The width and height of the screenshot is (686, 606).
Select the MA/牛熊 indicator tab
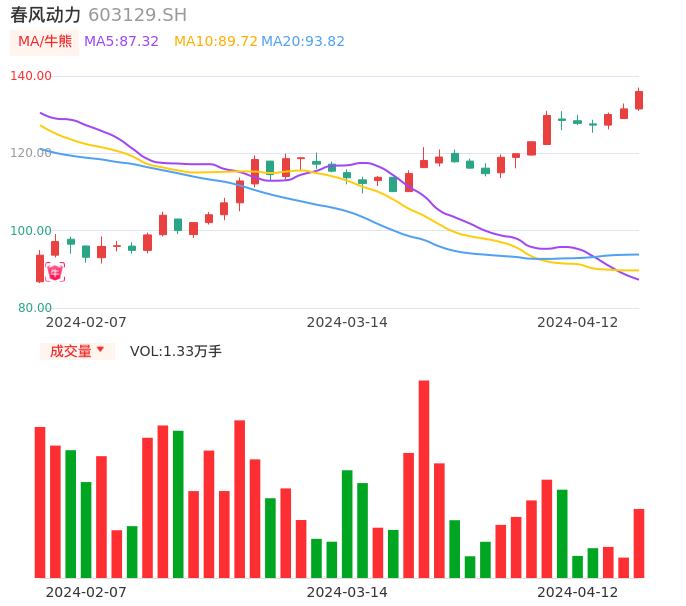point(45,42)
